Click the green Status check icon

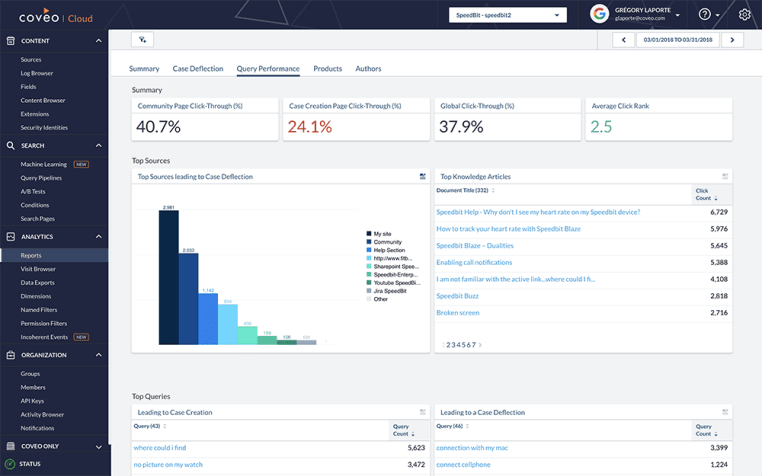[x=10, y=464]
